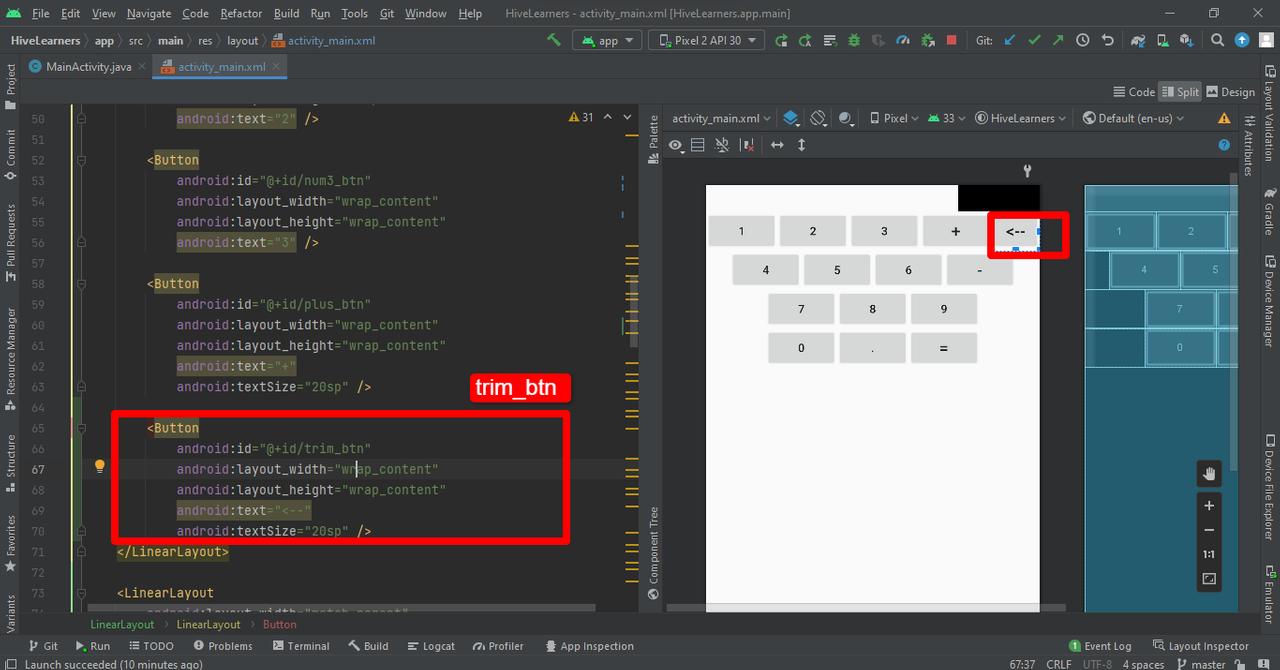Toggle the view options eye icon

point(676,145)
